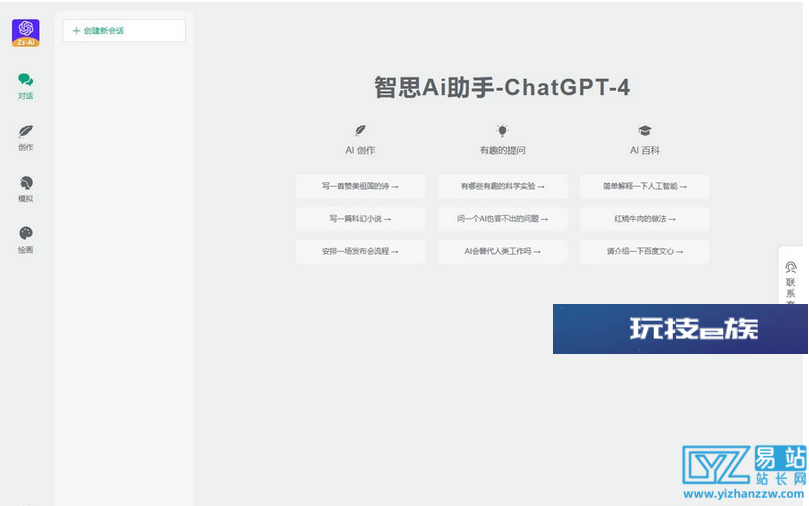Open the 对话 chat section

pyautogui.click(x=26, y=86)
